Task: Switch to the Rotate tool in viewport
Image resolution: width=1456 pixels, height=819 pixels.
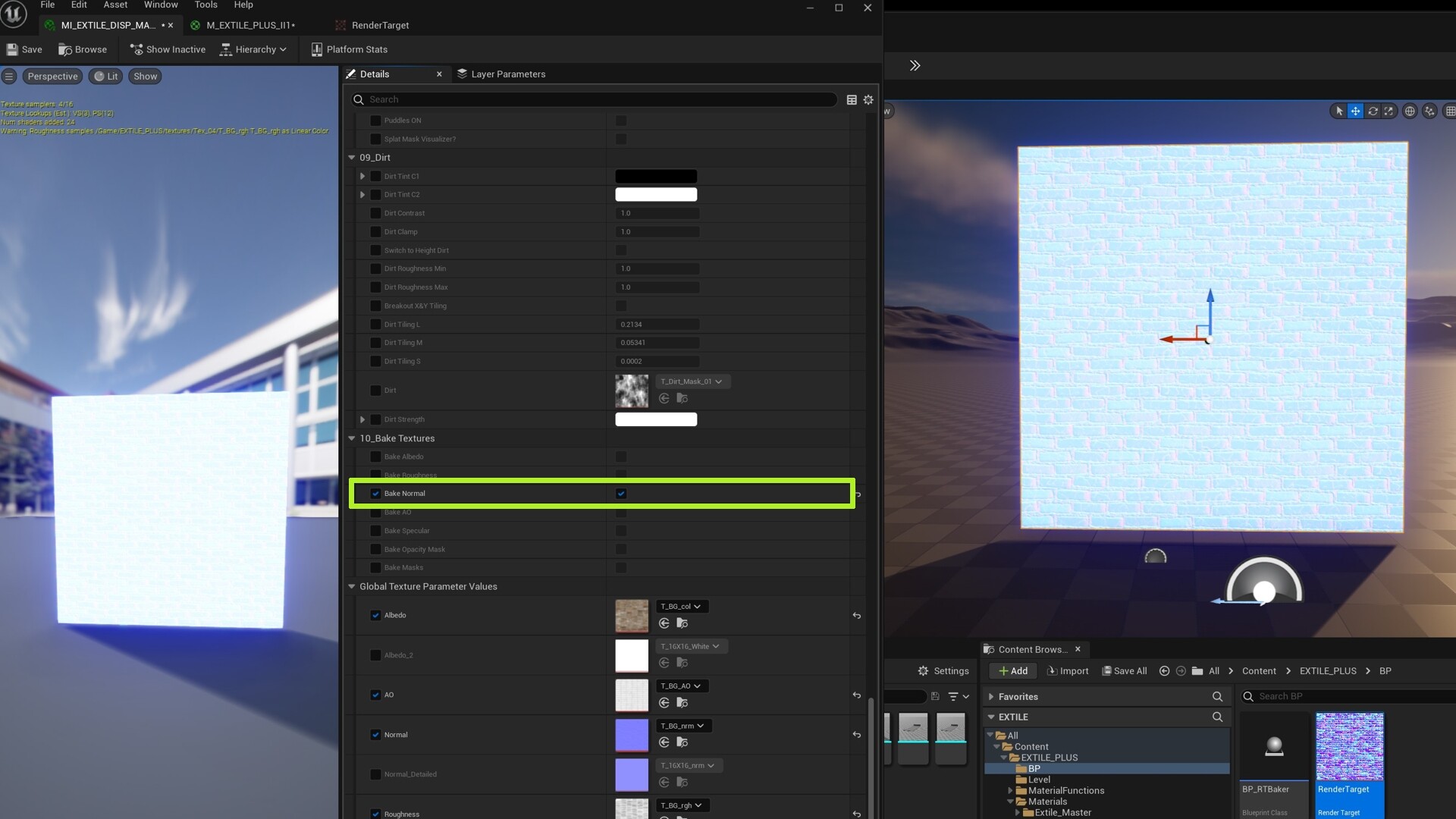Action: 1373,111
